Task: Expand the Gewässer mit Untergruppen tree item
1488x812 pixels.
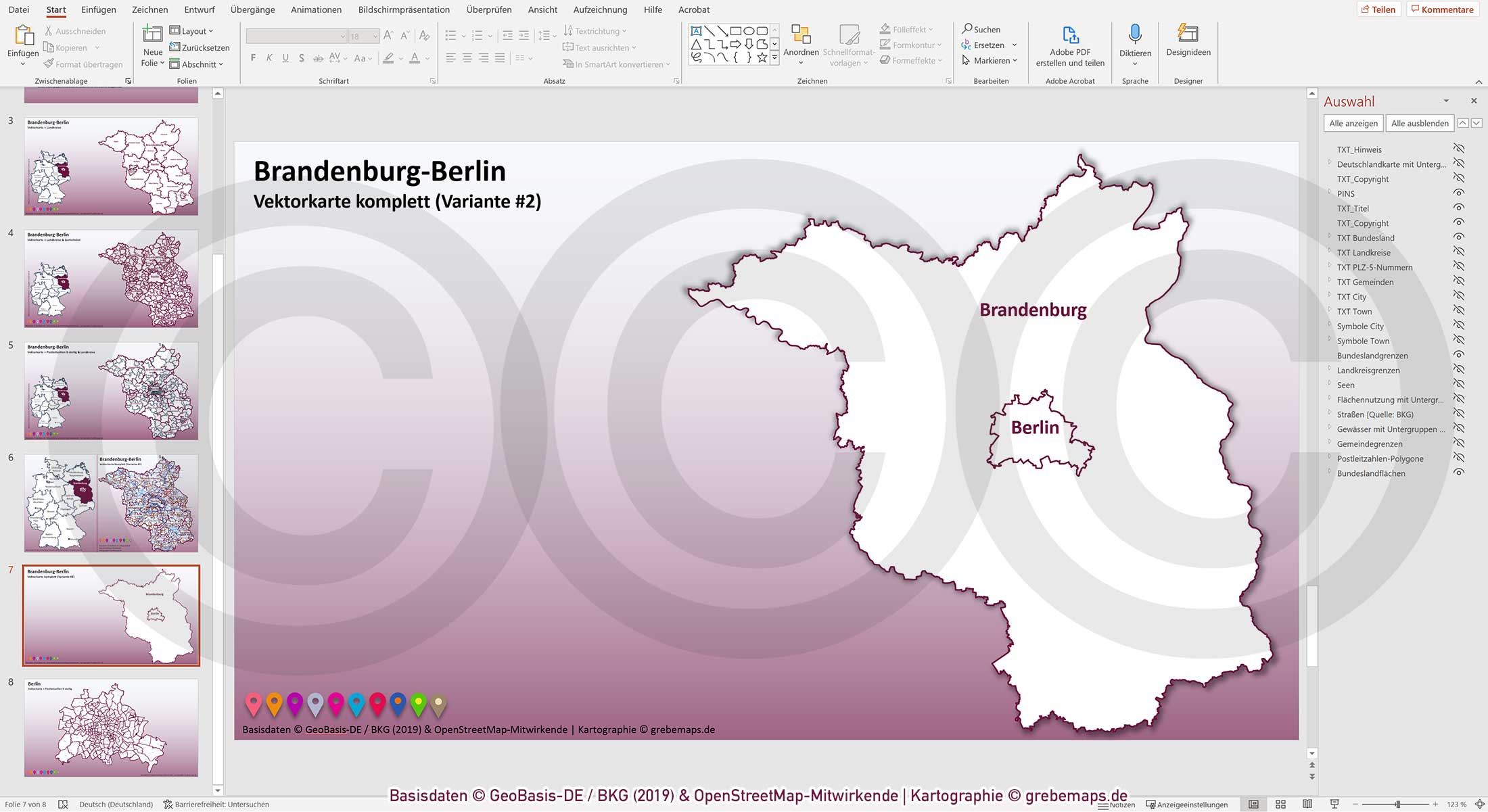Action: (x=1330, y=429)
